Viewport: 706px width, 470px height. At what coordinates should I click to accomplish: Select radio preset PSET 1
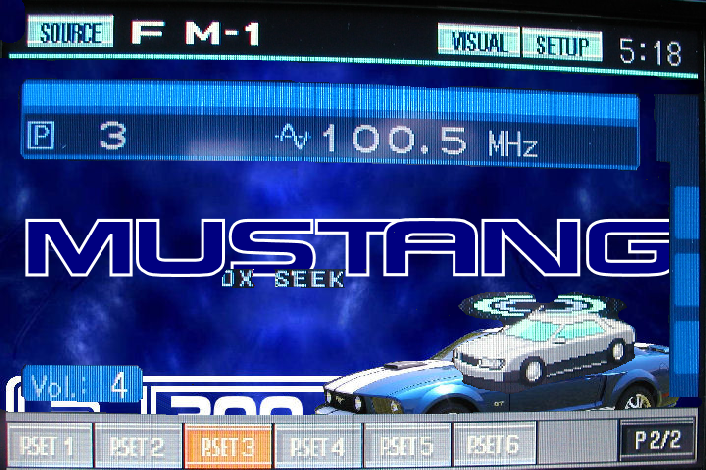coord(50,444)
